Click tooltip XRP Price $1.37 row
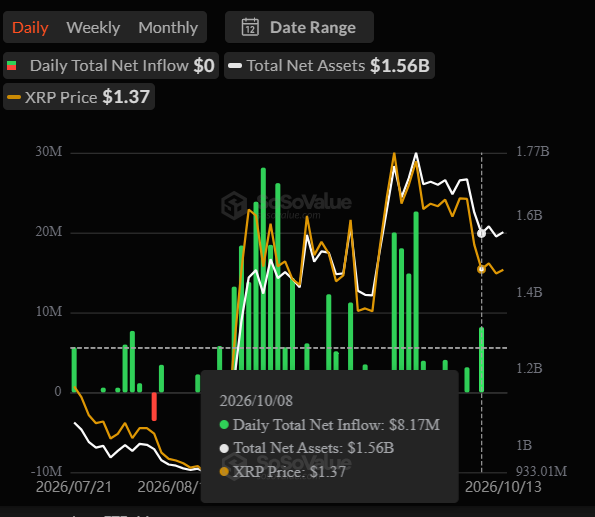 coord(283,471)
